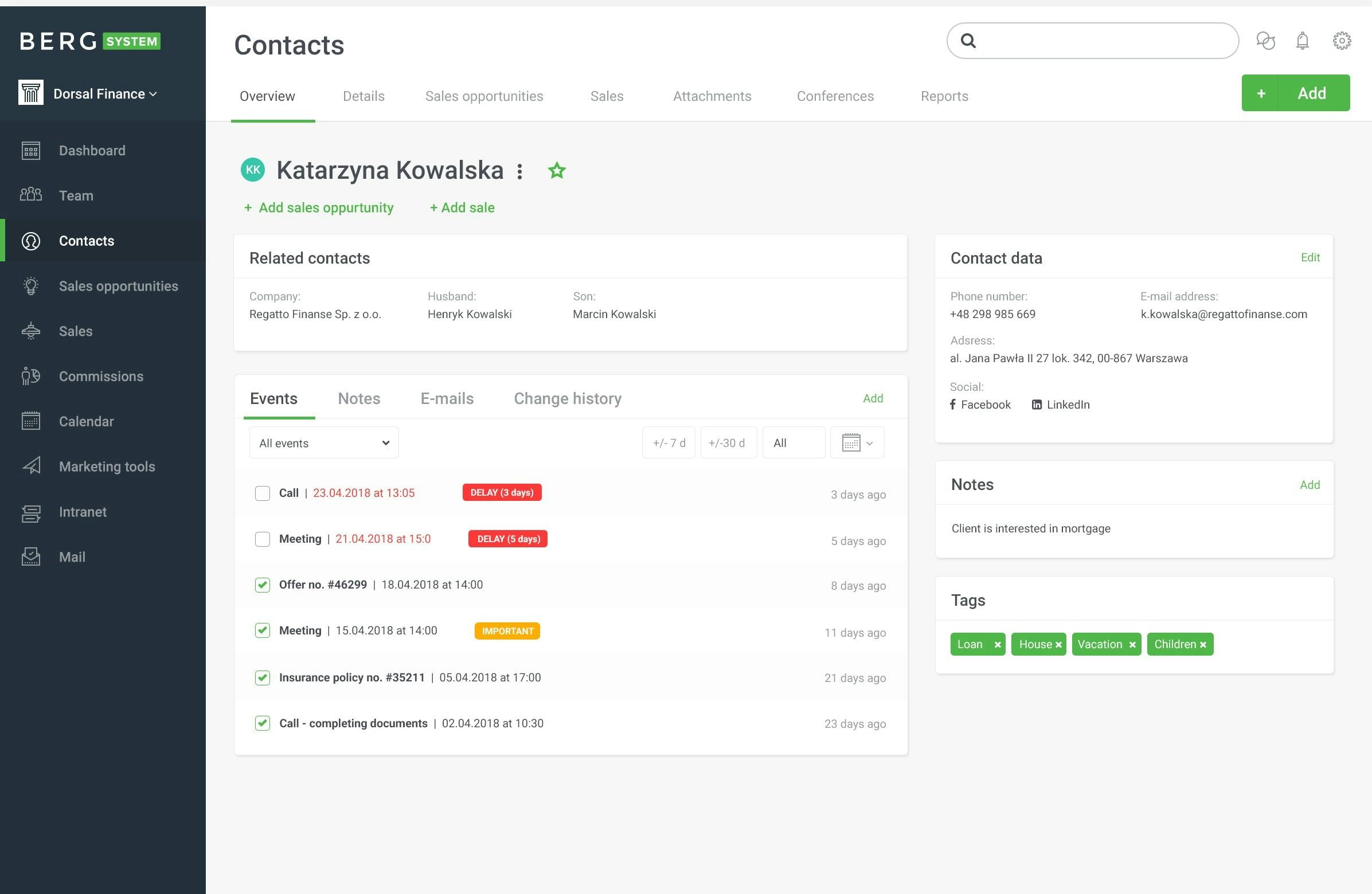The height and width of the screenshot is (894, 1372).
Task: Tick the delayed Meeting 21.04.2018 checkbox
Action: 262,539
